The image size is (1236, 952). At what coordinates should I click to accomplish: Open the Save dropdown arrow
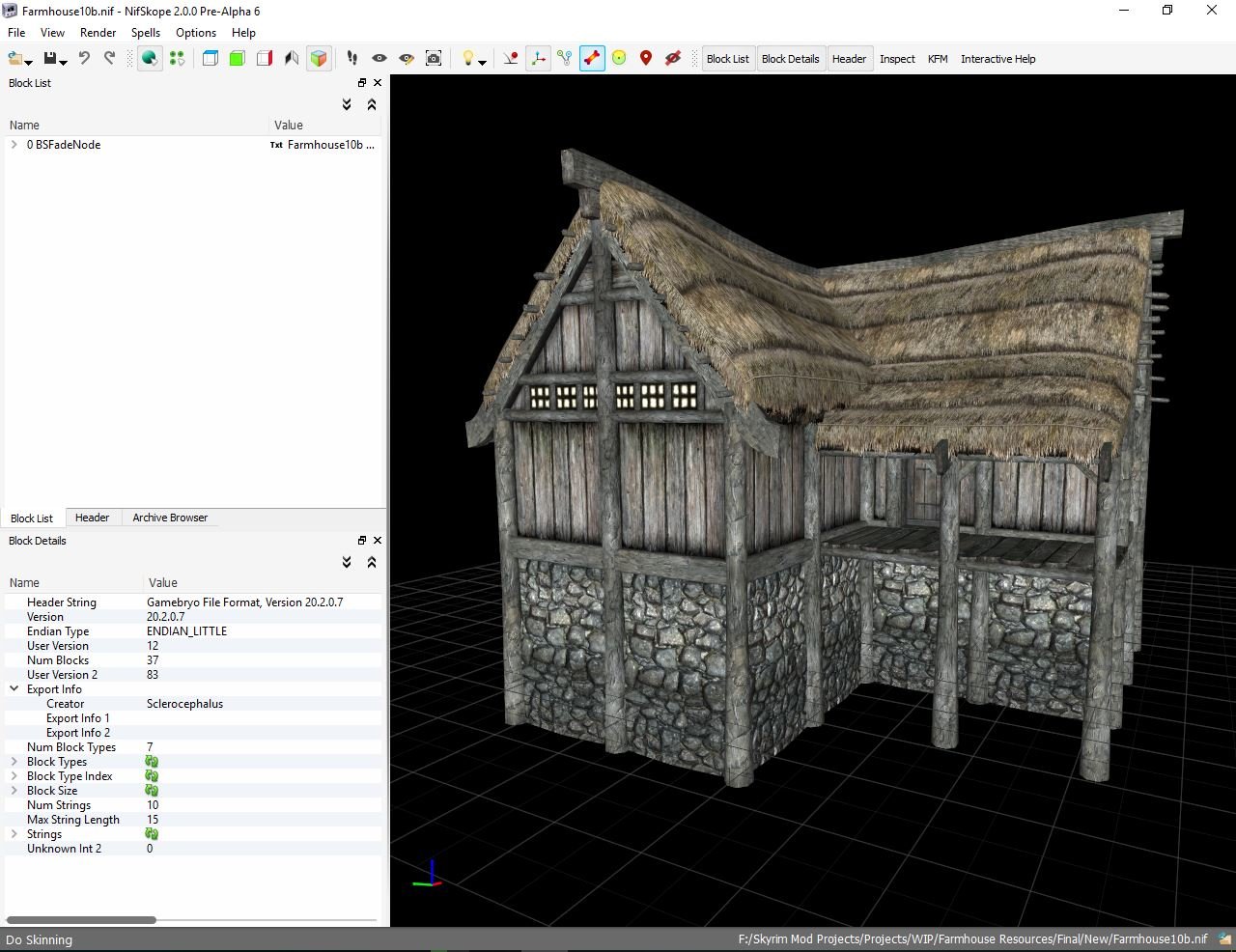tap(64, 63)
